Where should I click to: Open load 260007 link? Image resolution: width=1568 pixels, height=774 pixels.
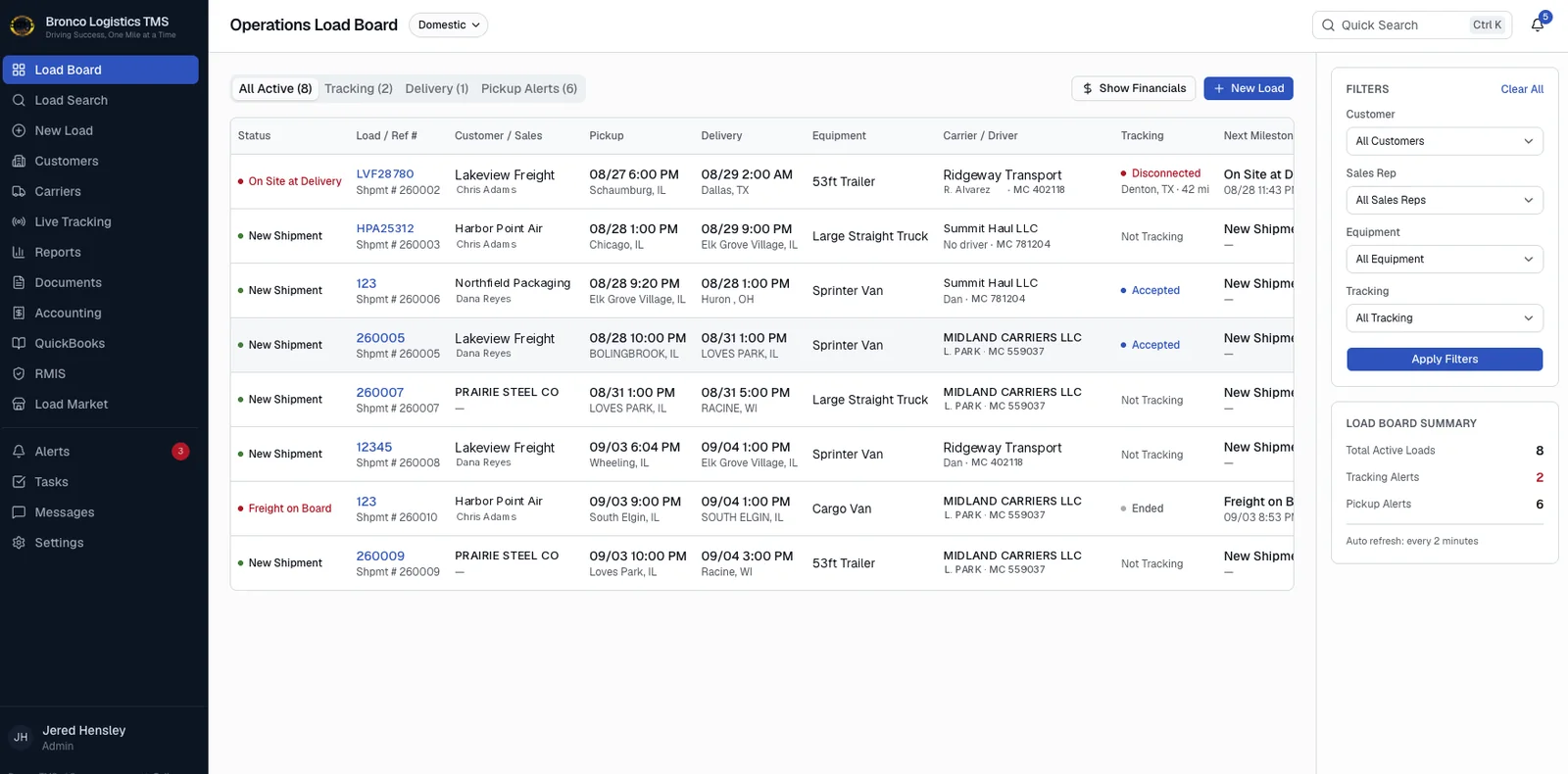[x=380, y=392]
